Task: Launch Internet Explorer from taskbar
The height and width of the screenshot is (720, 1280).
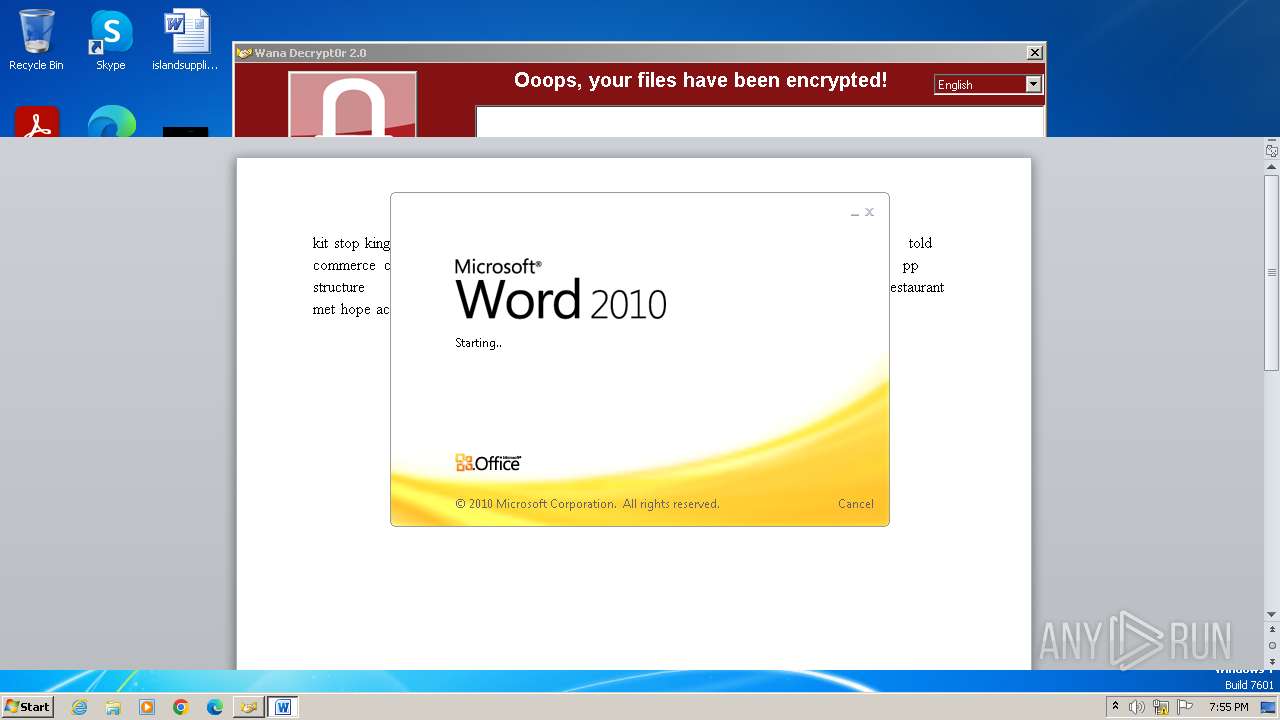Action: click(x=79, y=707)
